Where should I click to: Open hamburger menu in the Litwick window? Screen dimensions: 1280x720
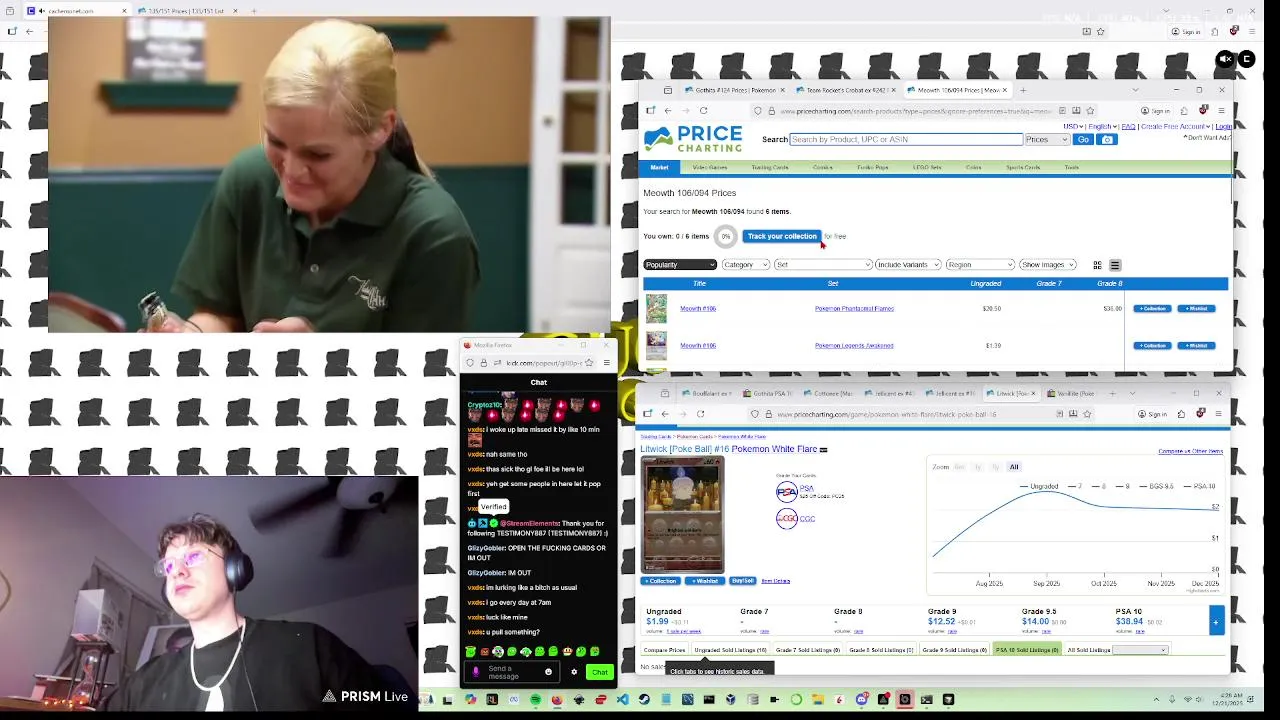pos(1218,414)
